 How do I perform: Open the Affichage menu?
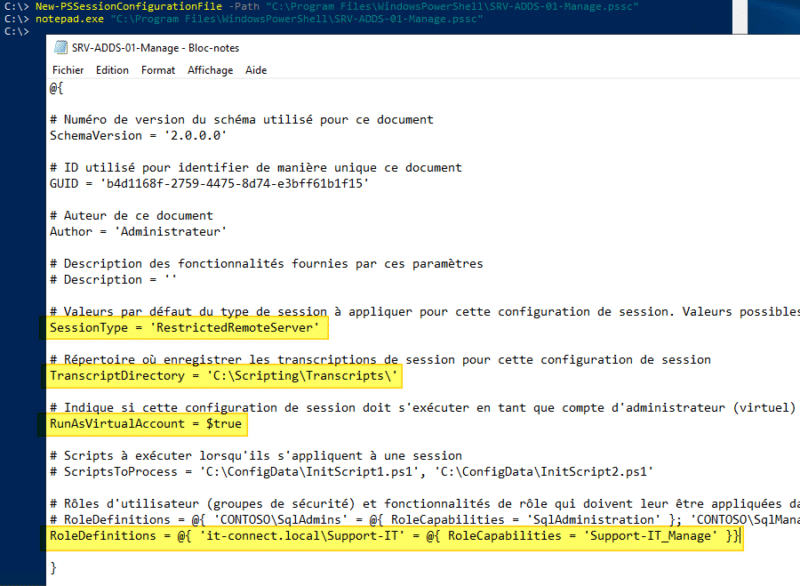[210, 70]
